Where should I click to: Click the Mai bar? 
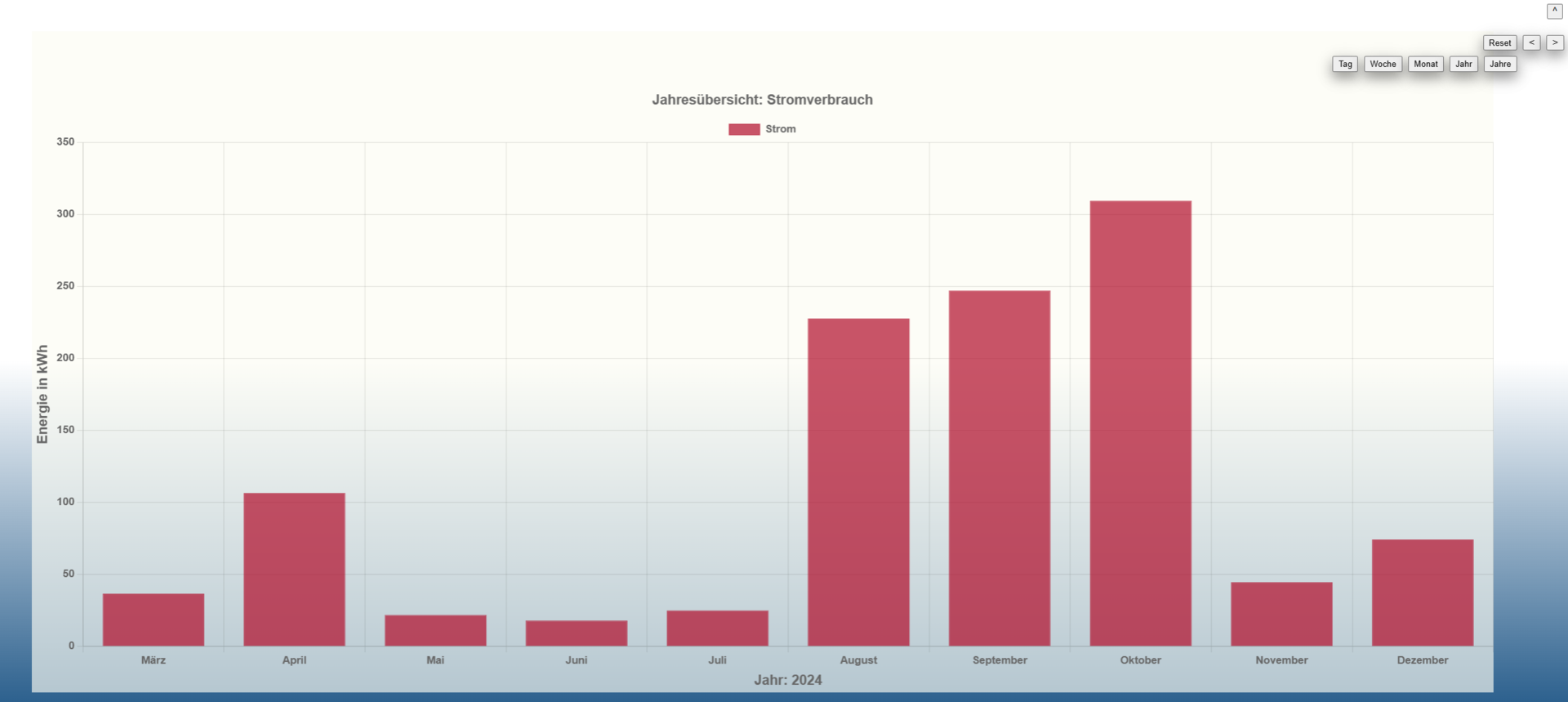point(435,630)
